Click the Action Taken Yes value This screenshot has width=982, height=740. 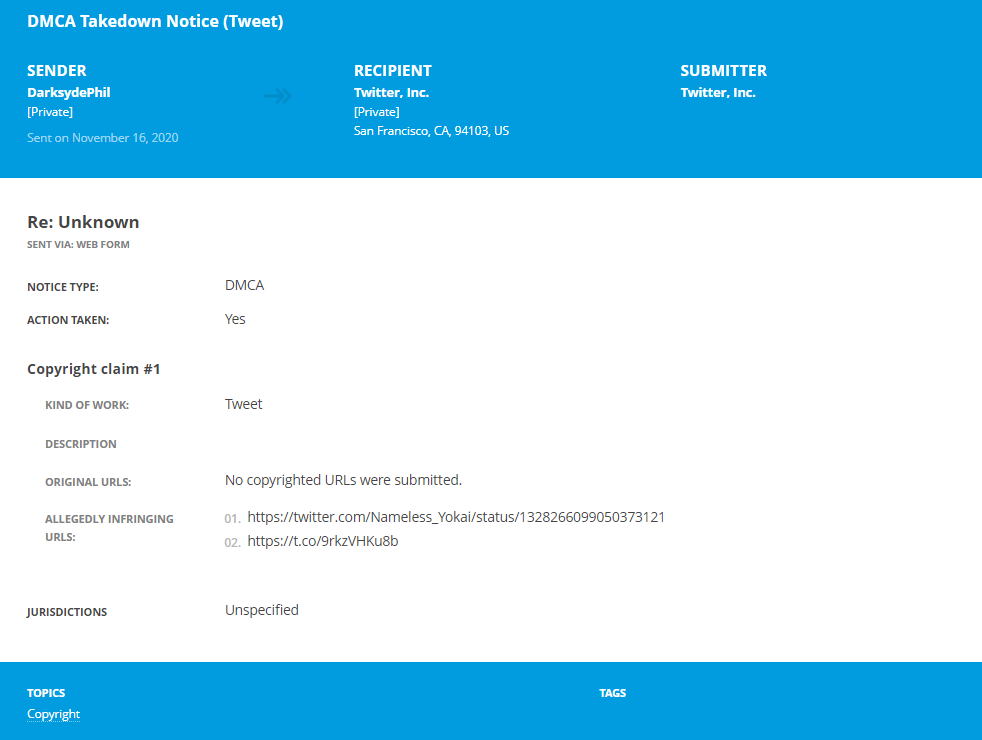tap(235, 319)
